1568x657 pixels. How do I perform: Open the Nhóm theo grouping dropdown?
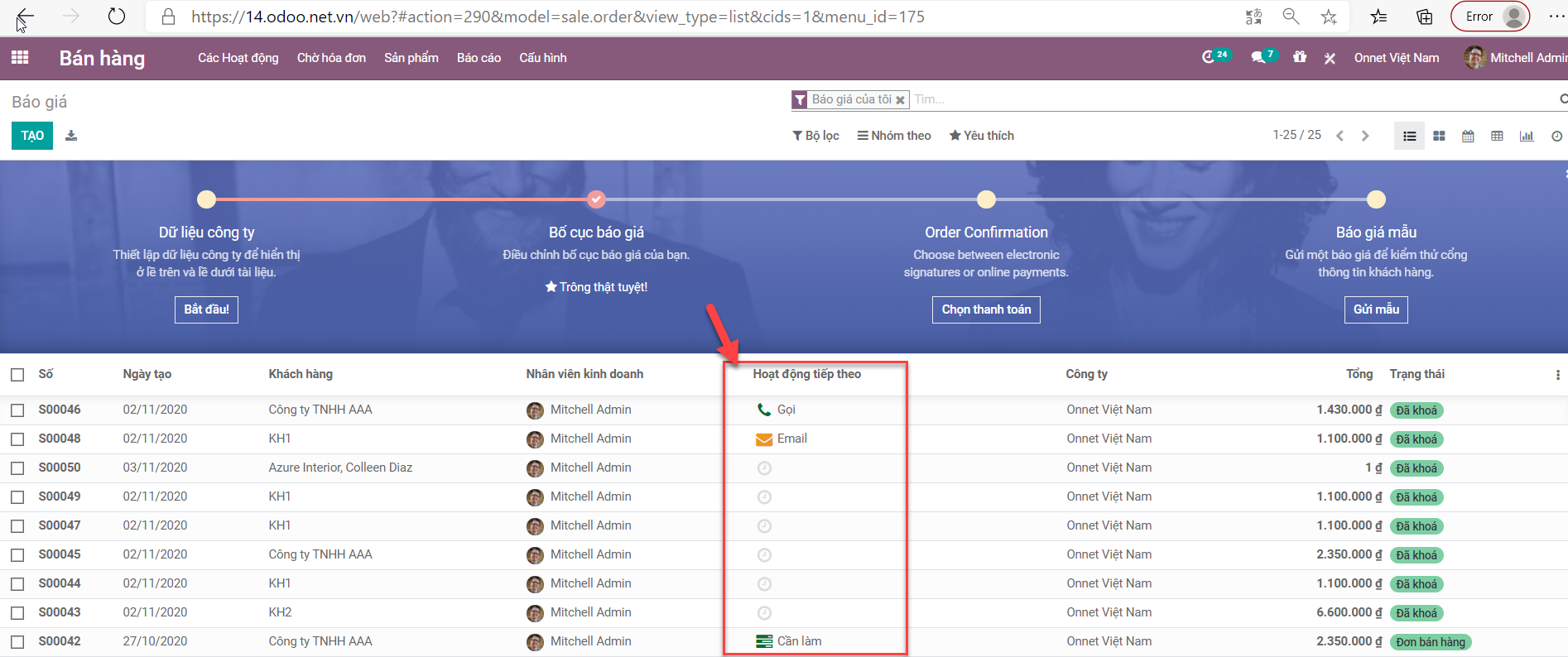click(894, 136)
